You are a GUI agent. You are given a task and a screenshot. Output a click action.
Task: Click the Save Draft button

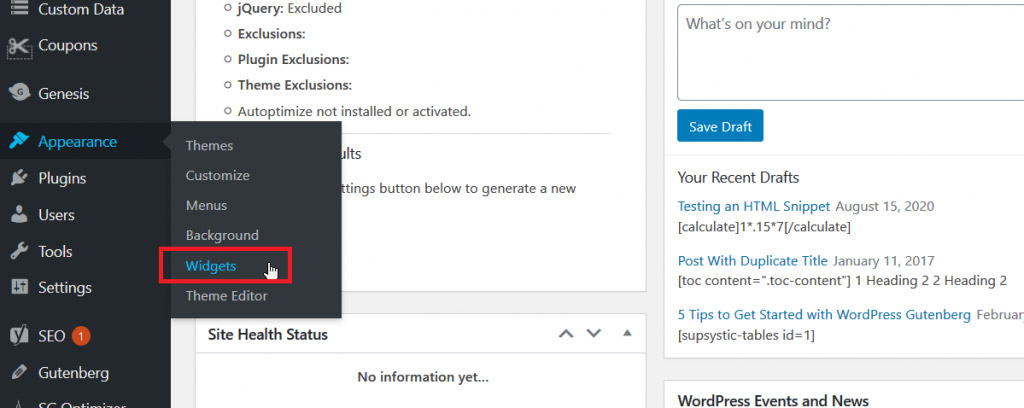[720, 126]
